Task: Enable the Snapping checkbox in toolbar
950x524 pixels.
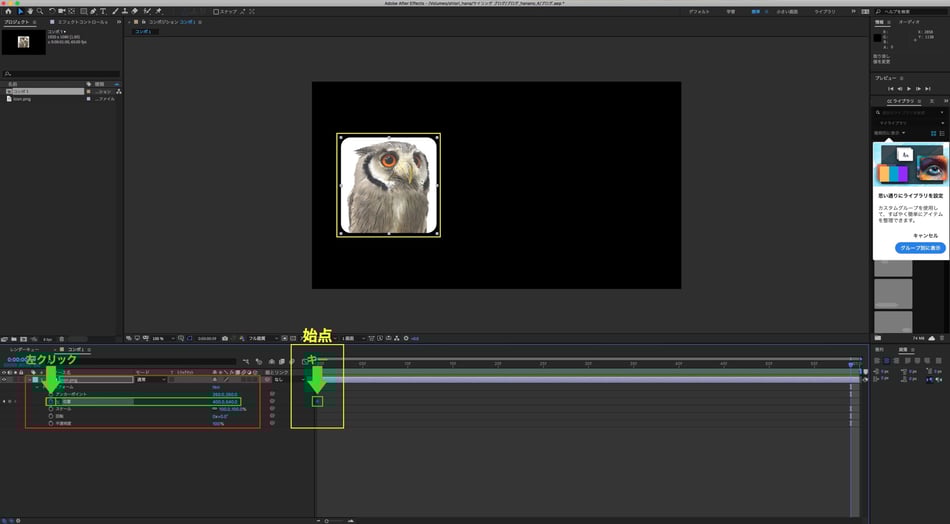Action: (x=216, y=12)
